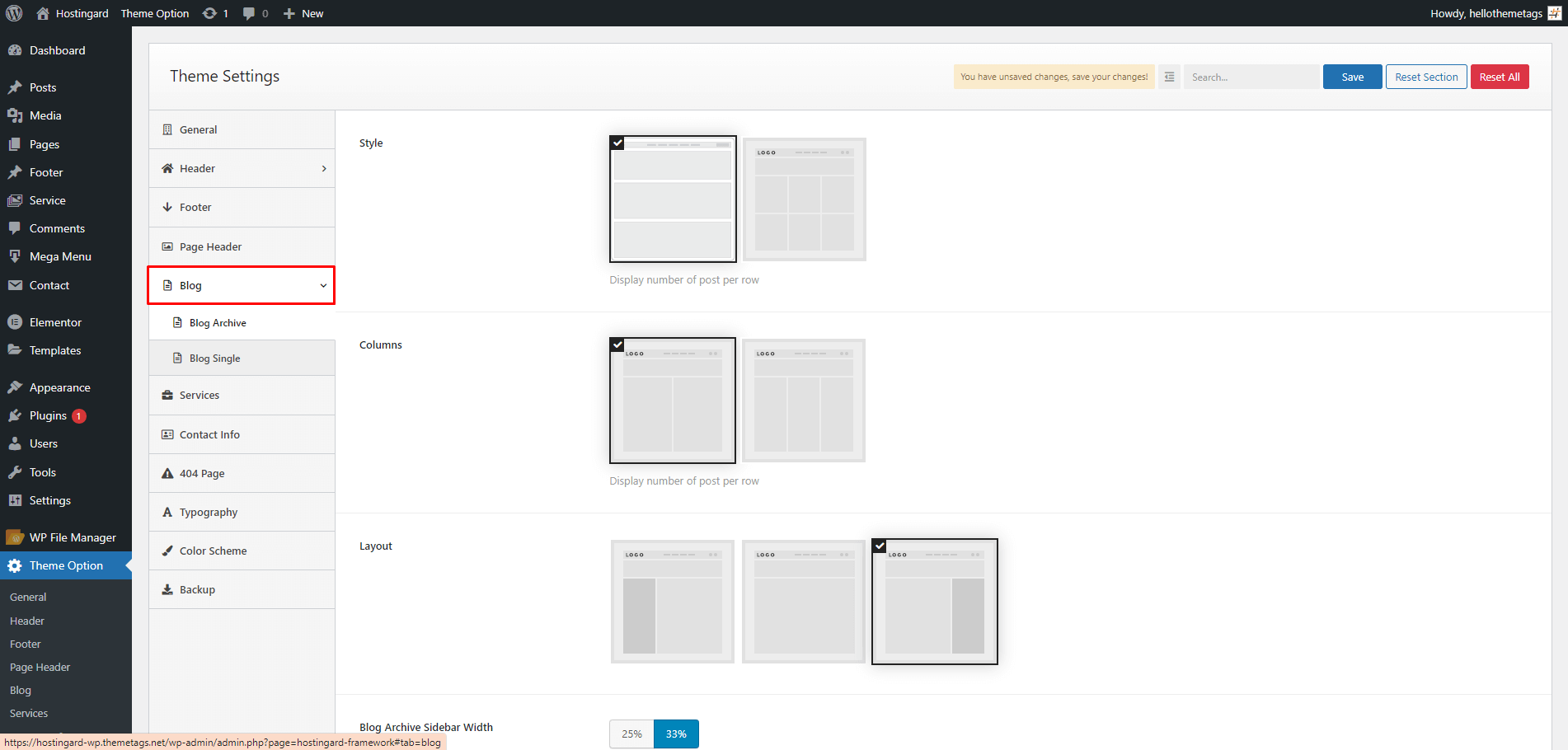Click the Save button
This screenshot has width=1568, height=750.
tap(1353, 77)
